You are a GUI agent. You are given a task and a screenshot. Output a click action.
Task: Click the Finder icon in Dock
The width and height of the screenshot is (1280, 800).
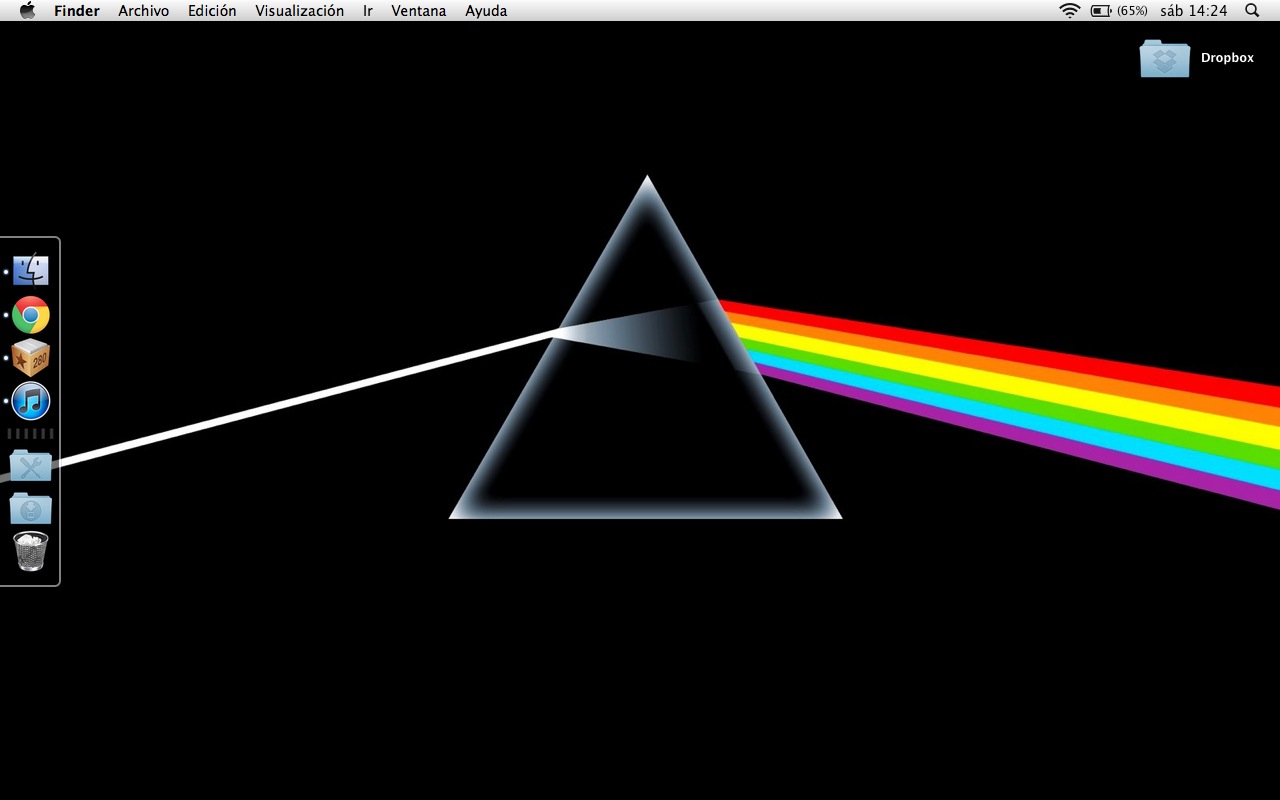31,270
